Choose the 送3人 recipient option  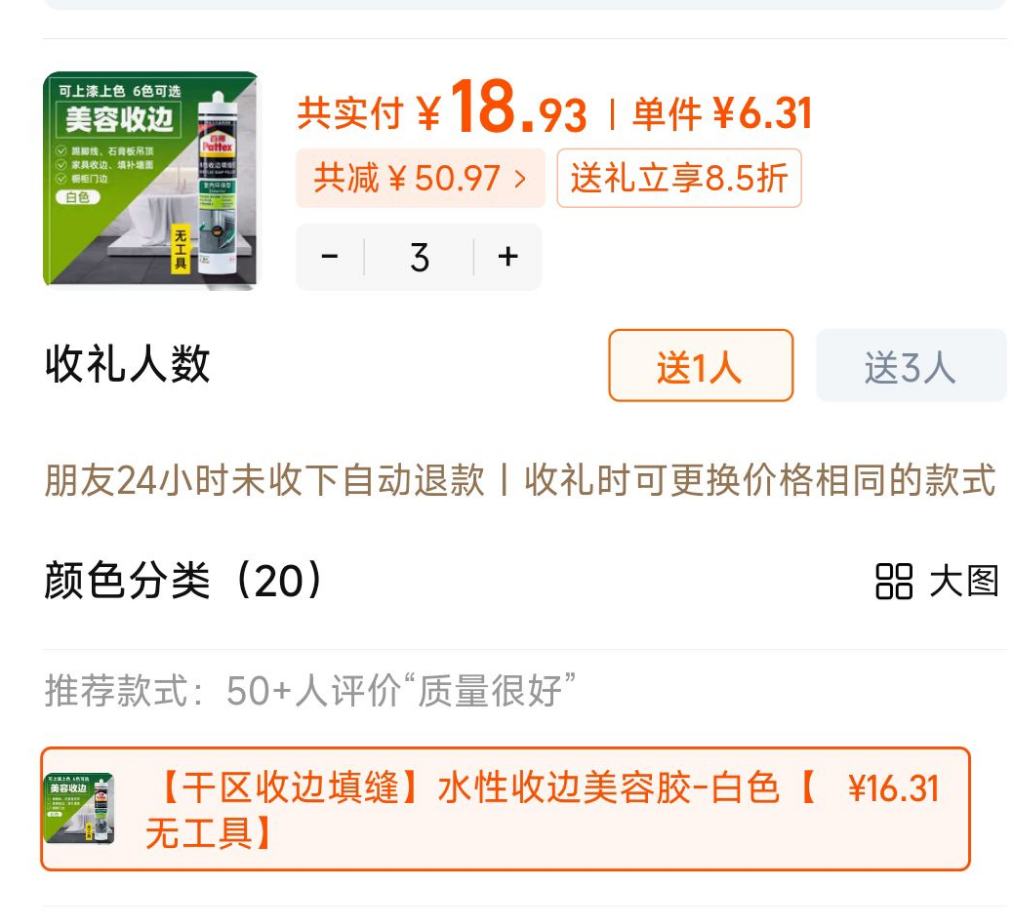911,365
